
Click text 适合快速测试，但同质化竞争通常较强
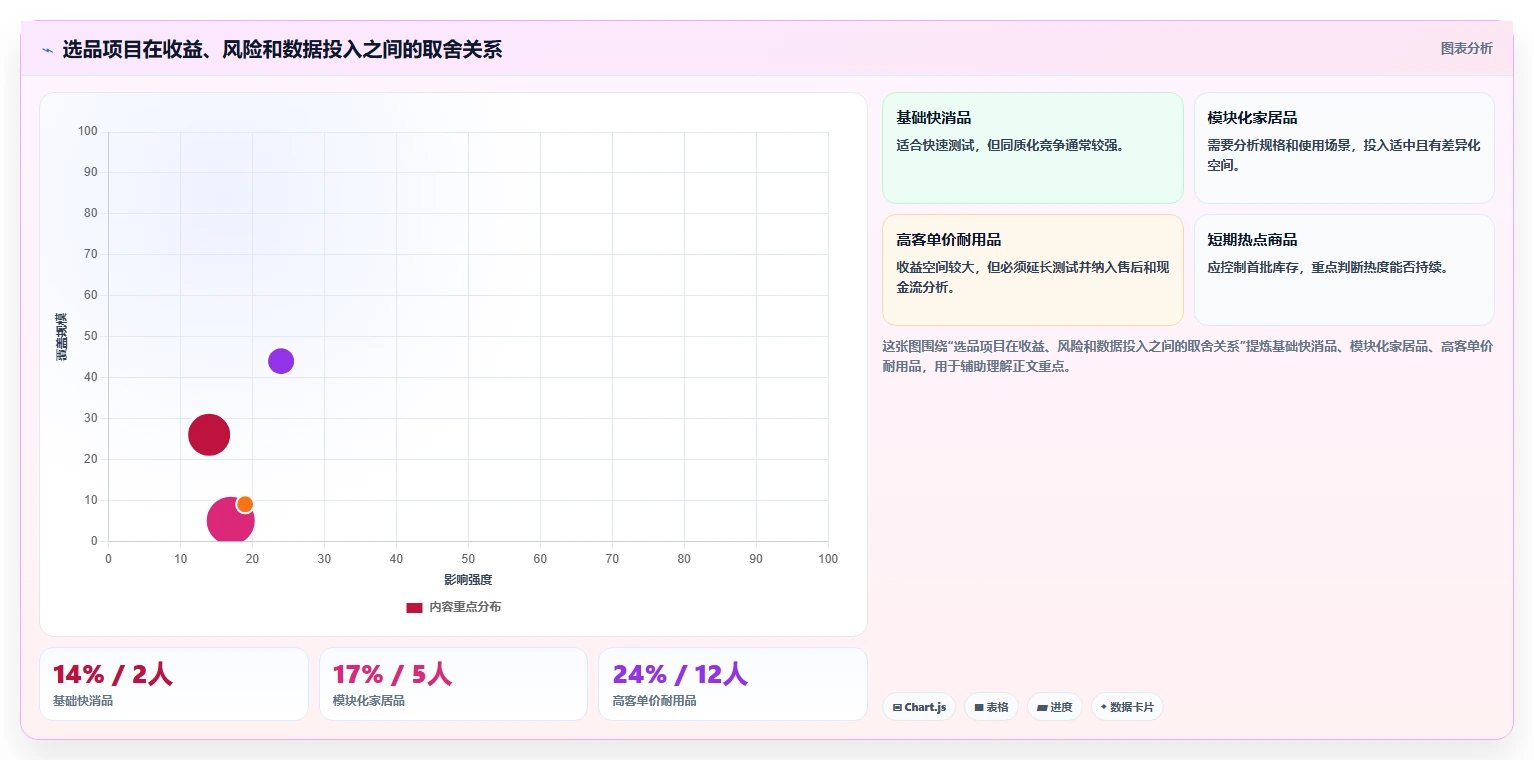[1010, 145]
